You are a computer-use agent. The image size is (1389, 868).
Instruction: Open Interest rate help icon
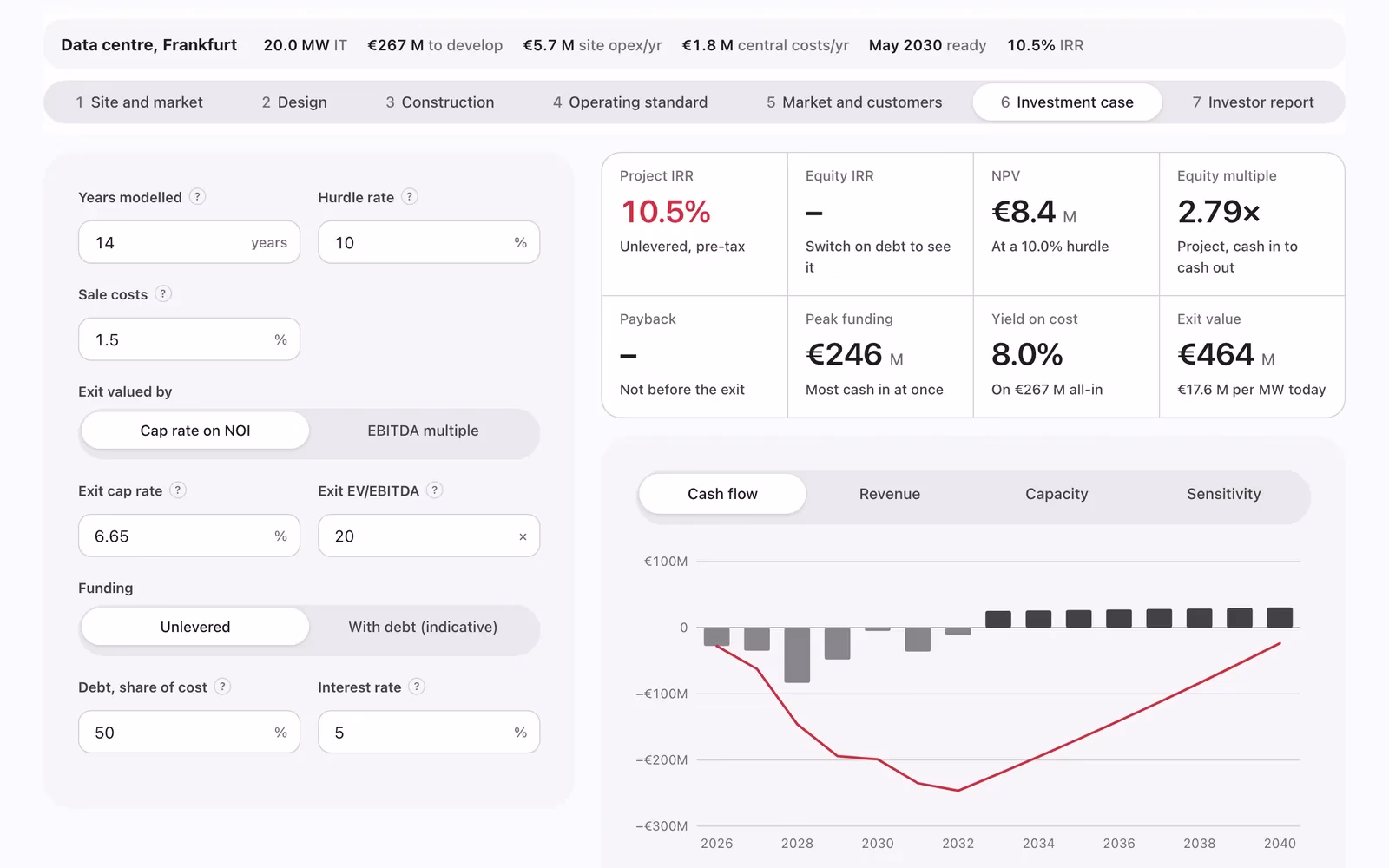pos(417,687)
